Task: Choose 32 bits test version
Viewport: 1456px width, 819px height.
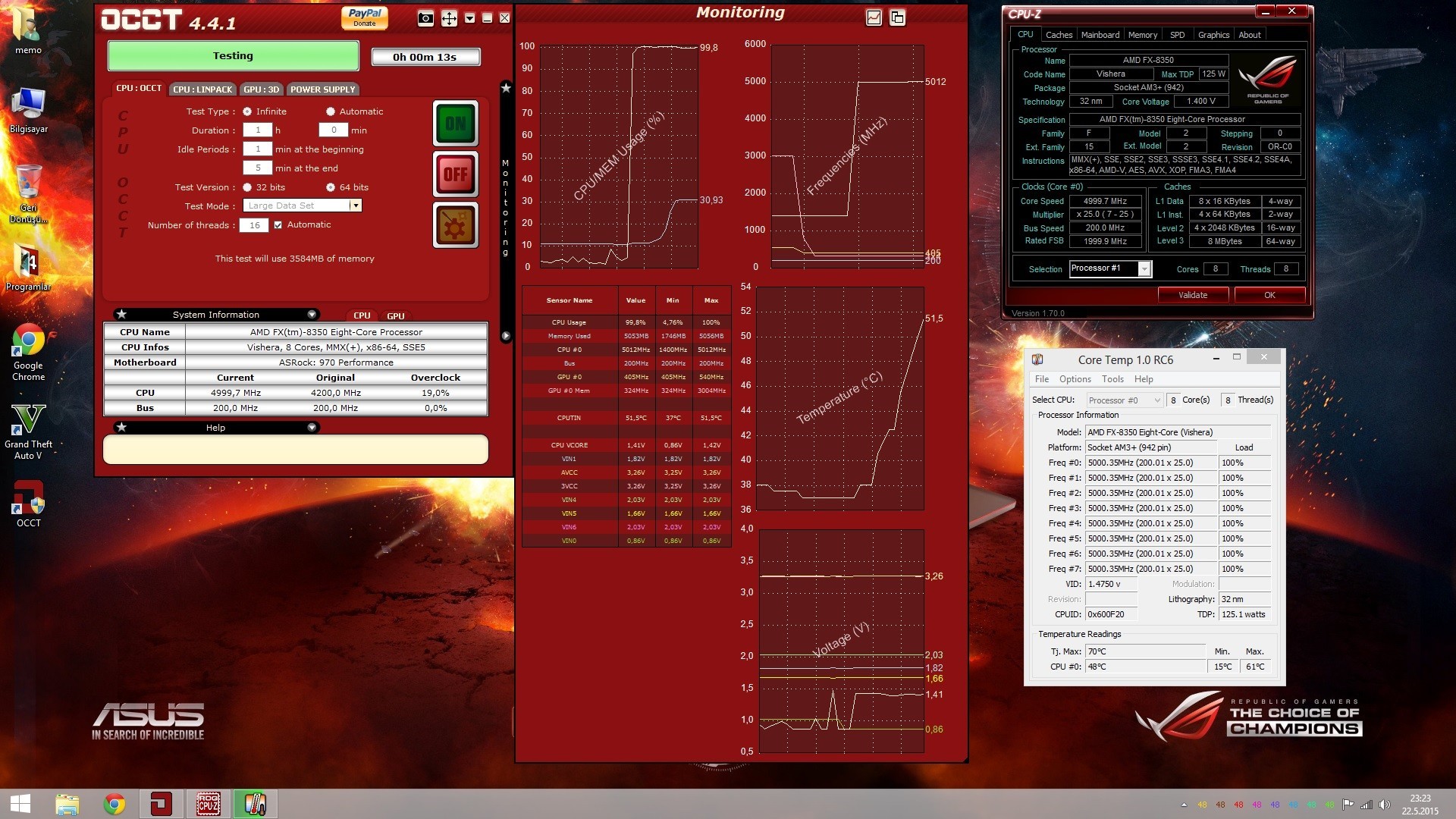Action: (x=247, y=187)
